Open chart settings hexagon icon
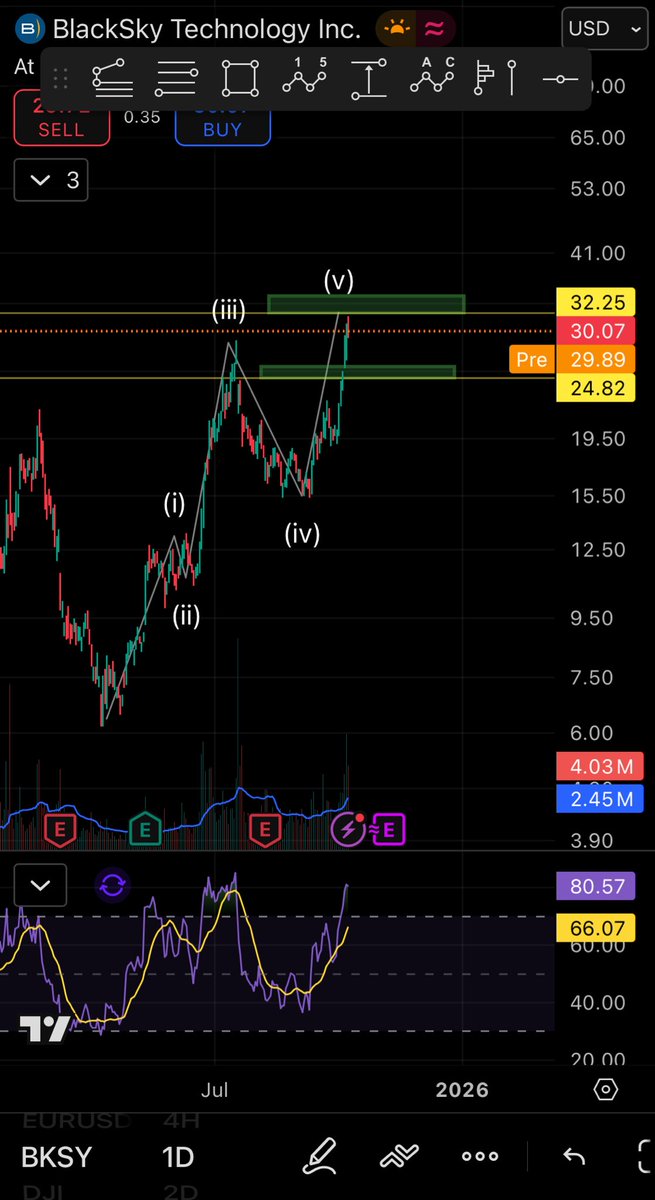This screenshot has width=655, height=1200. pos(606,1089)
